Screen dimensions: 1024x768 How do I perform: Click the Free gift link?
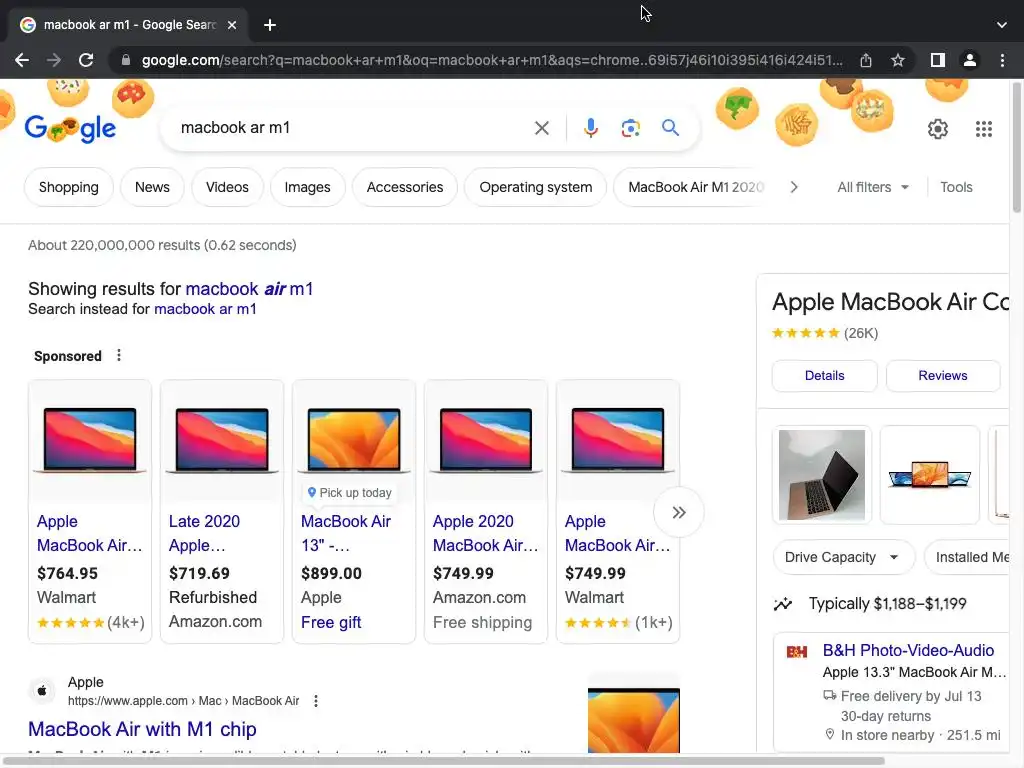(331, 622)
